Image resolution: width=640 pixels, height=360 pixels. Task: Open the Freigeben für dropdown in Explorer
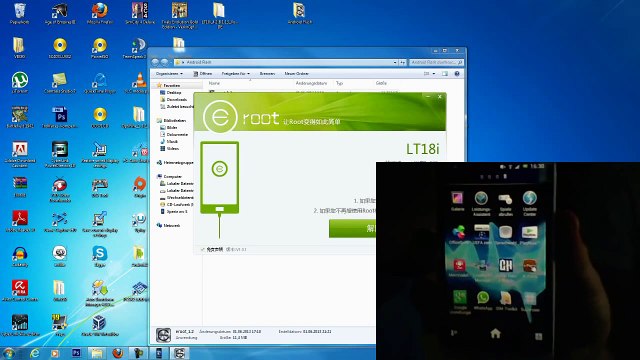click(x=236, y=74)
